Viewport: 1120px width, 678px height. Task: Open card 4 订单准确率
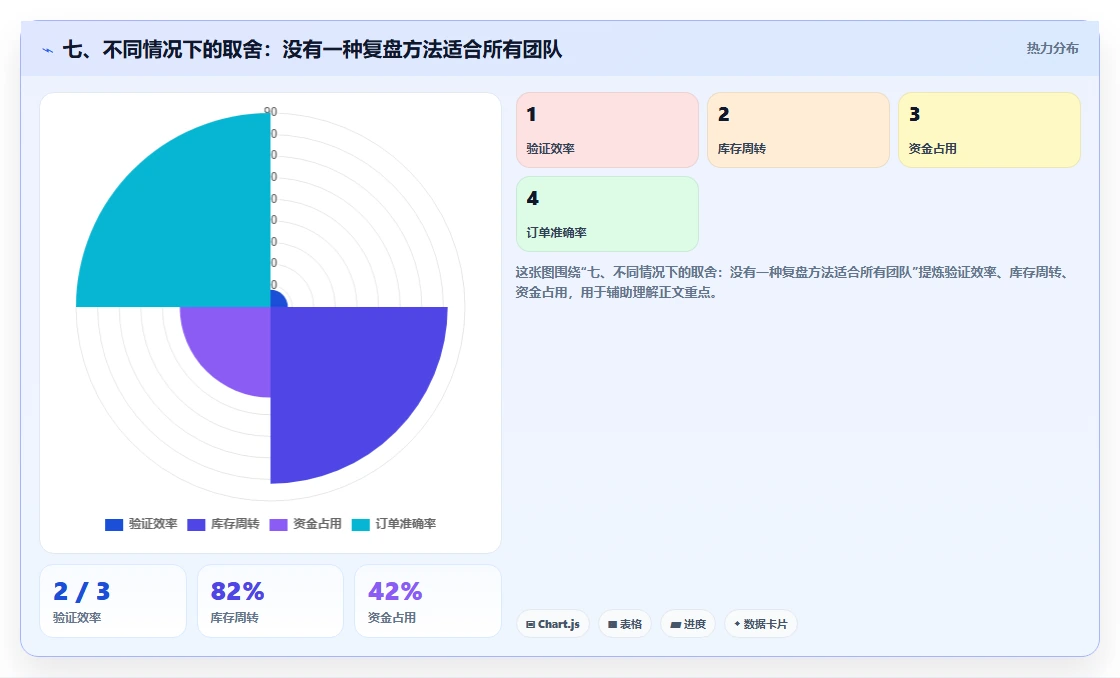click(607, 214)
